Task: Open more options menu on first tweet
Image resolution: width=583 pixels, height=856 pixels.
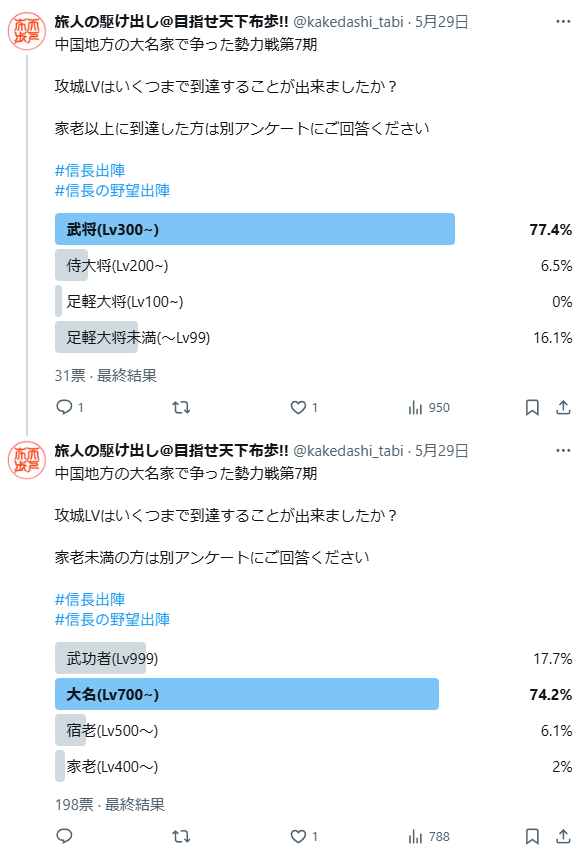Action: (563, 22)
